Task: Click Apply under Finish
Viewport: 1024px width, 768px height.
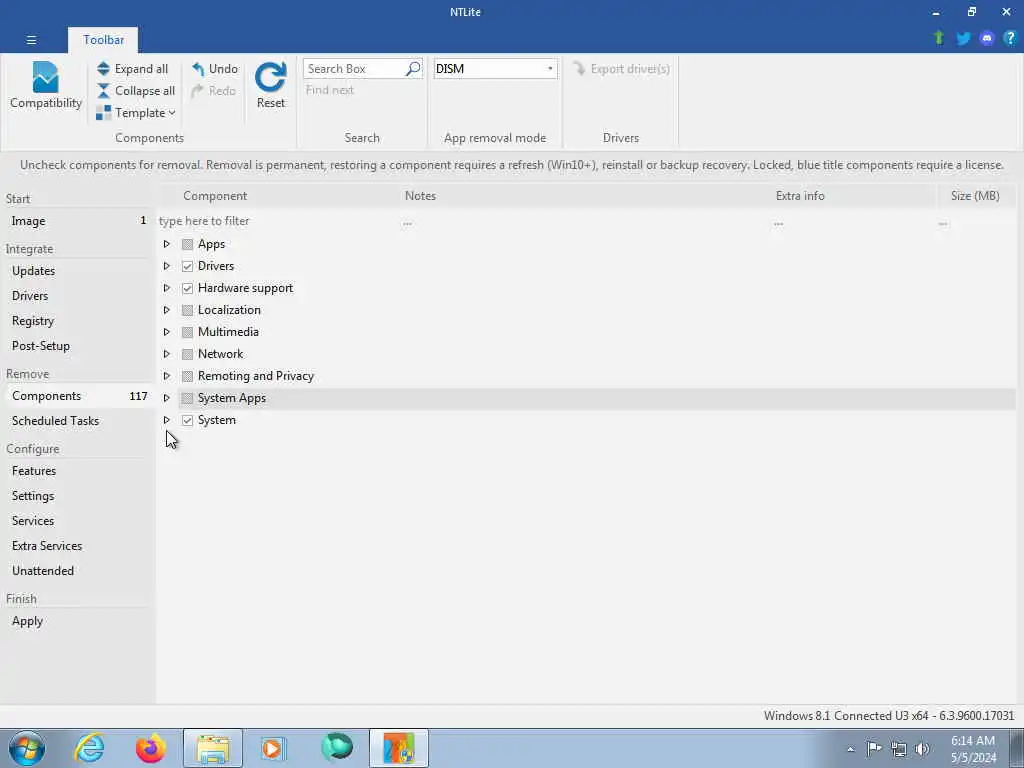Action: [x=77, y=621]
